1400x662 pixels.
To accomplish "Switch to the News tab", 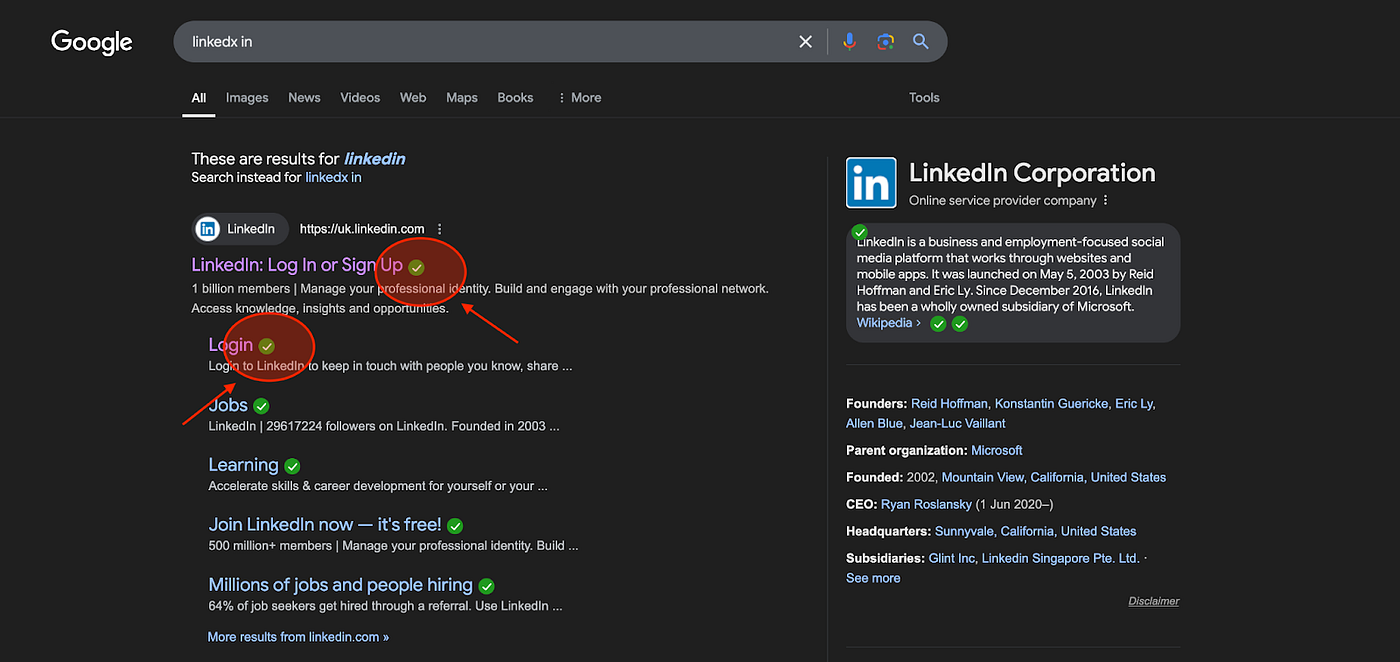I will tap(304, 98).
